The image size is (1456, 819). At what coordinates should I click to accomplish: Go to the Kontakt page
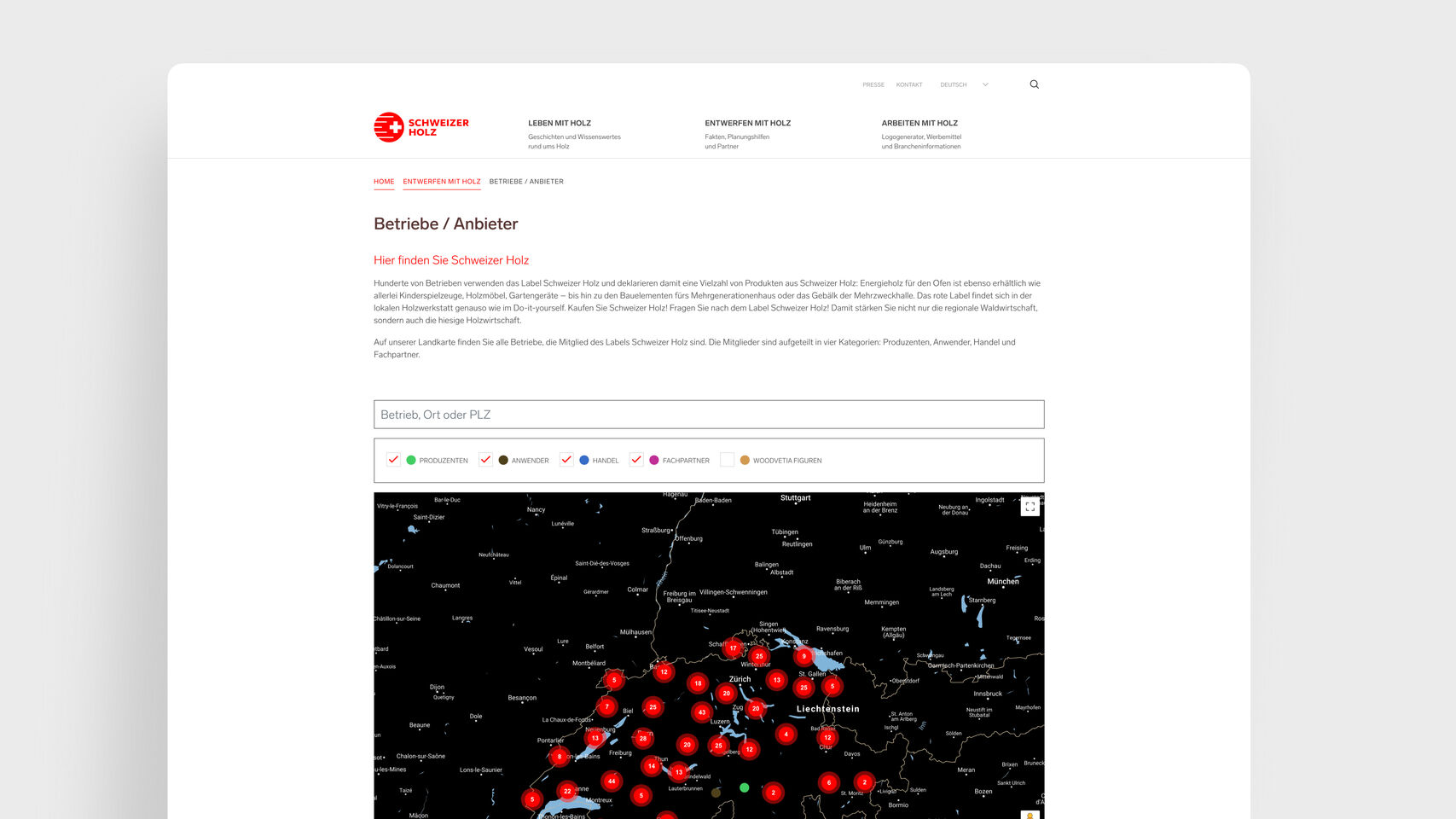(x=909, y=84)
